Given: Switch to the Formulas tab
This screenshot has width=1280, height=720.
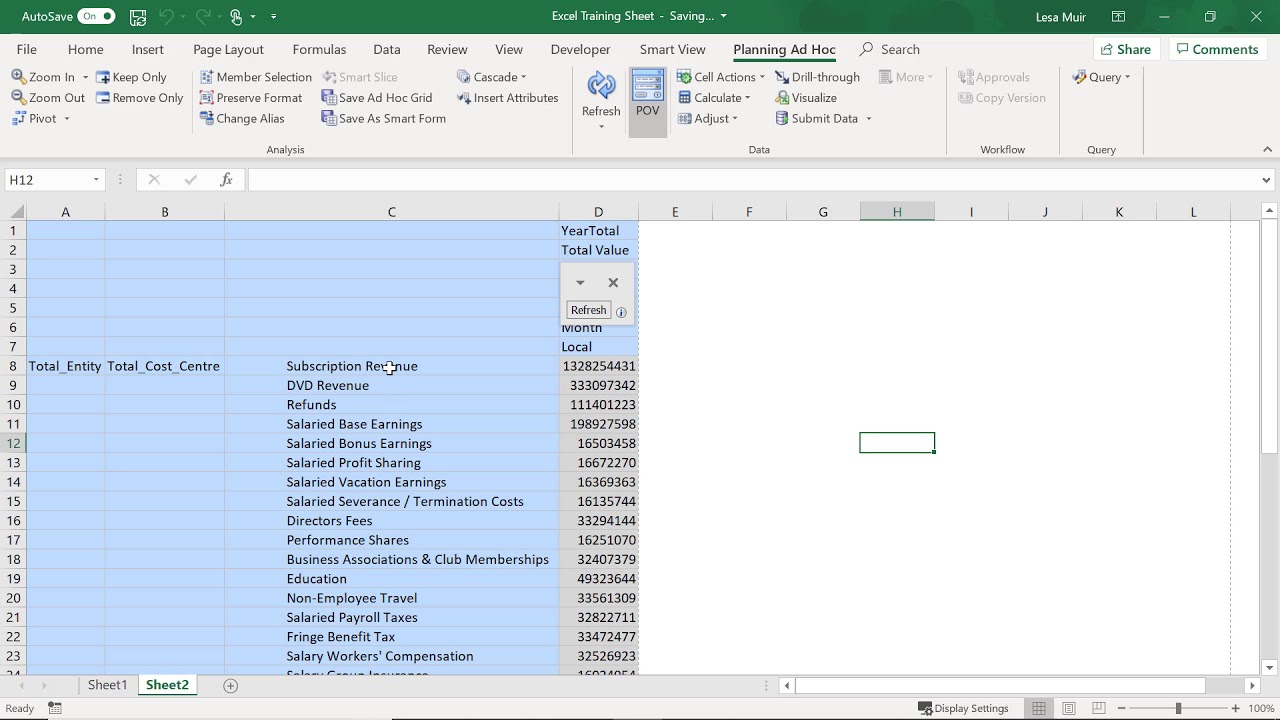Looking at the screenshot, I should (319, 49).
